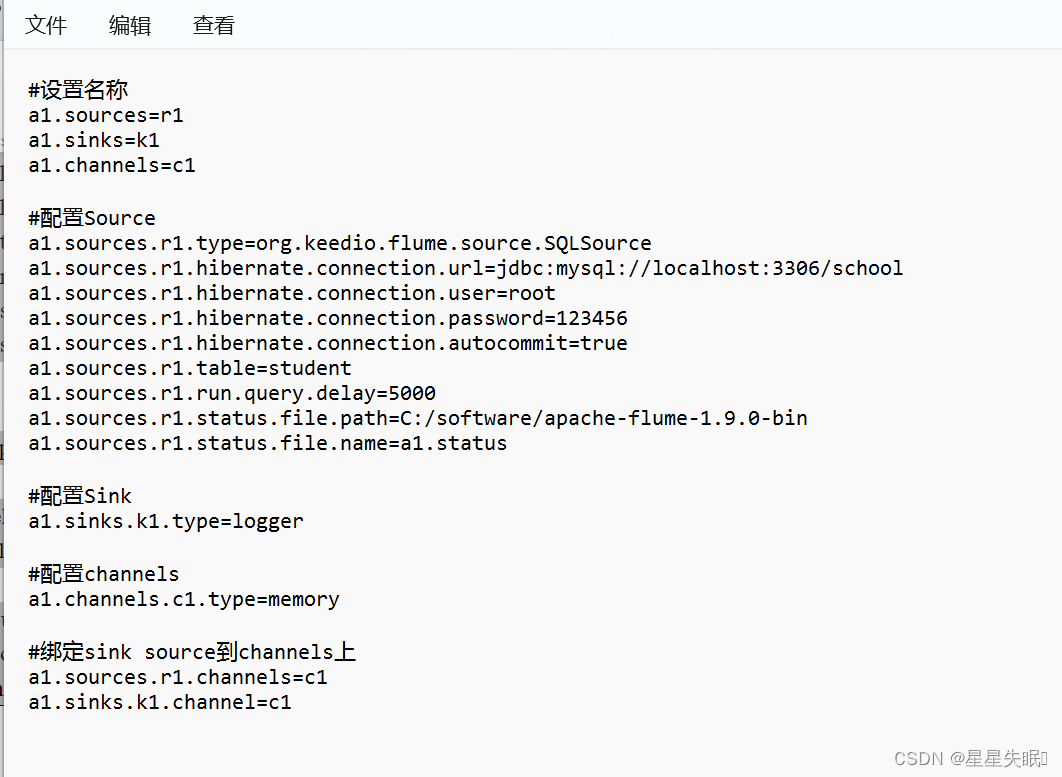Click the status.file.name=a1.status line
Viewport: 1062px width, 777px height.
tap(268, 444)
